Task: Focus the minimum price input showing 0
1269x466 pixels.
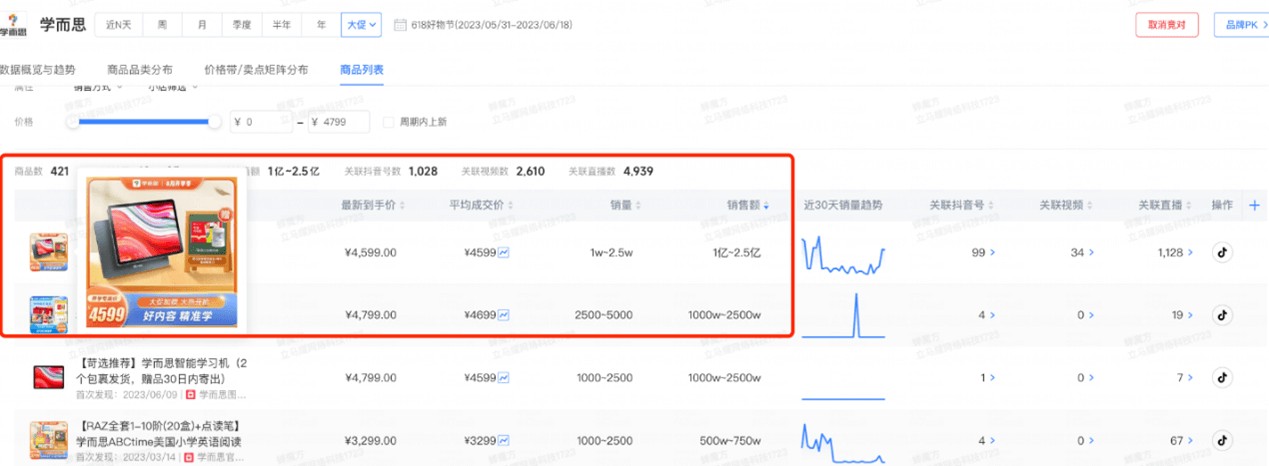Action: pos(263,122)
